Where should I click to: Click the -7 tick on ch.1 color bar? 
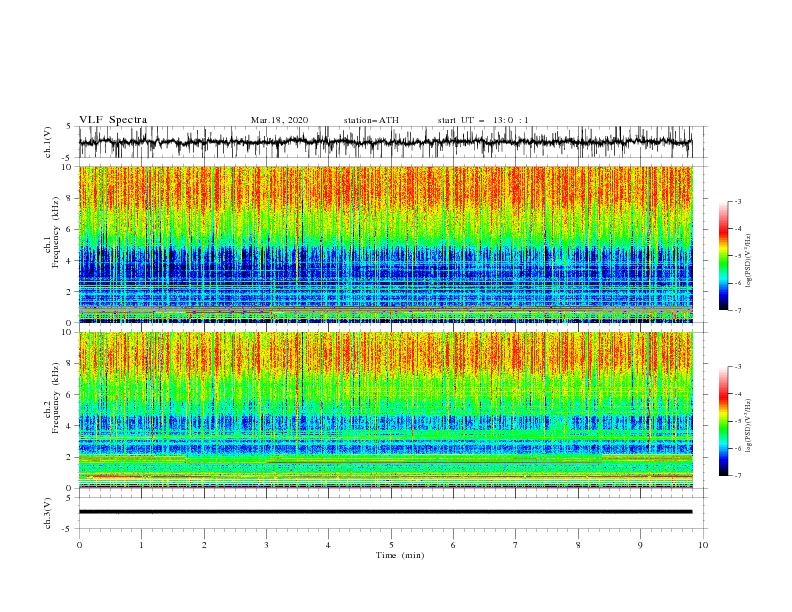(x=738, y=310)
